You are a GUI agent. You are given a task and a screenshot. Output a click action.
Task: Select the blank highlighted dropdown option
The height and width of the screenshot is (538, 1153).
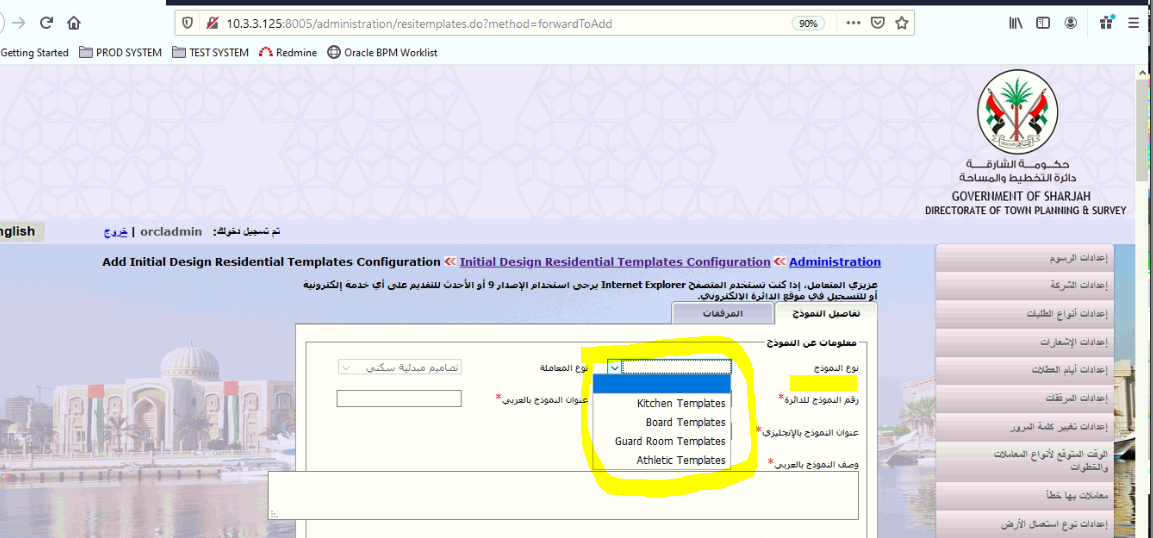[662, 384]
